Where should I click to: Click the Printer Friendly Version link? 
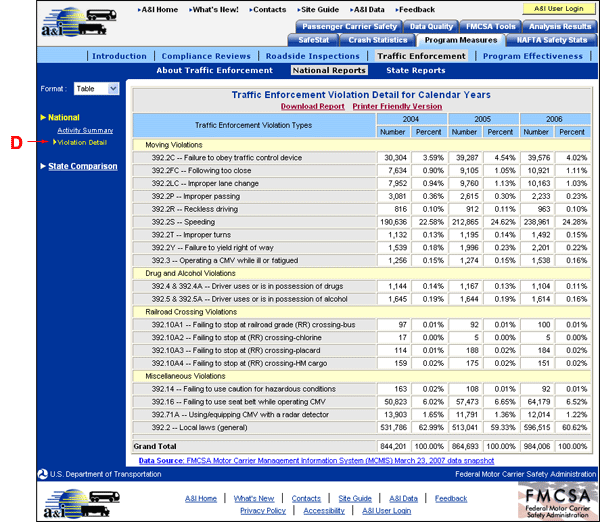(x=397, y=106)
